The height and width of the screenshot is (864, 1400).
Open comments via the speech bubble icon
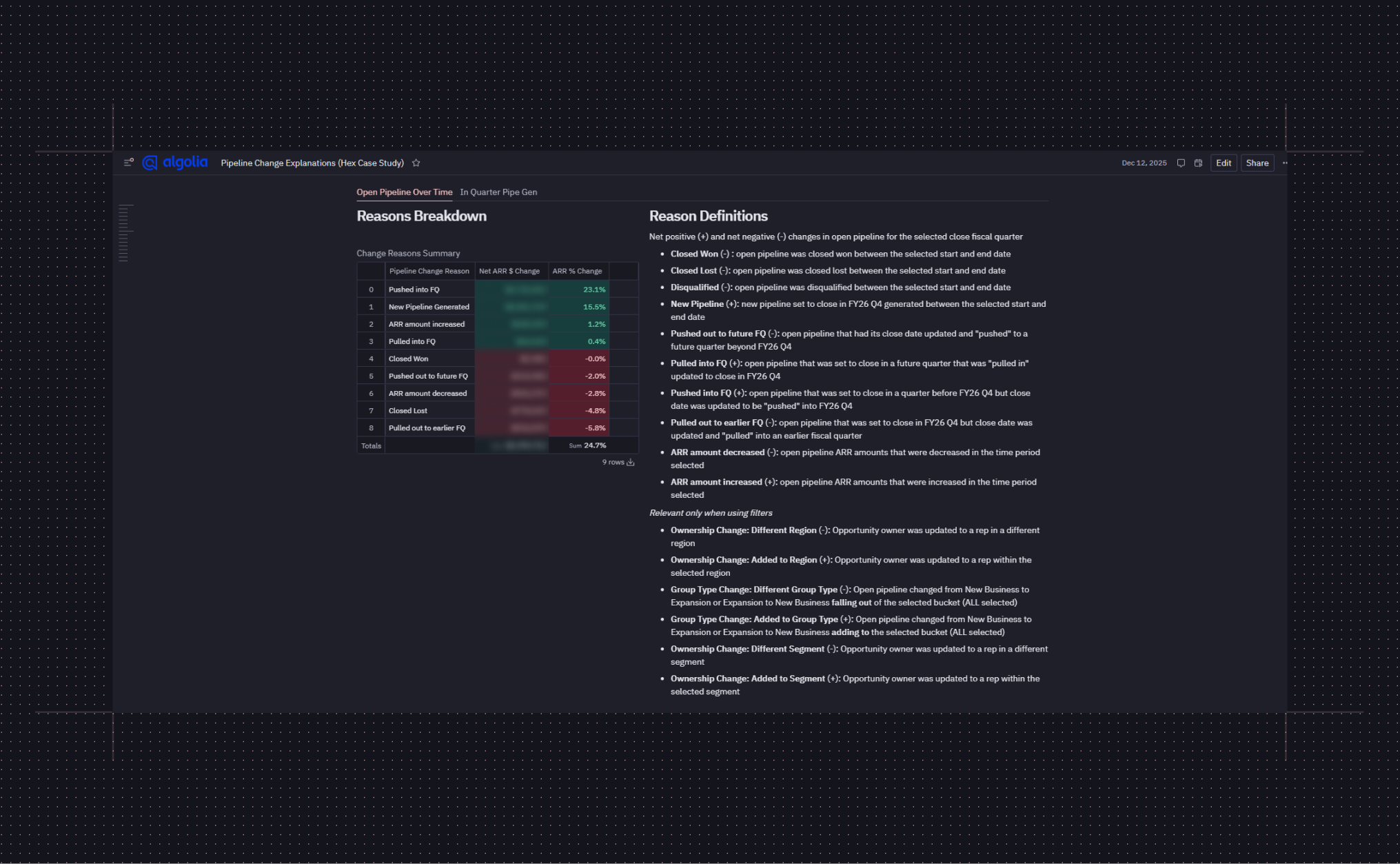[x=1181, y=163]
